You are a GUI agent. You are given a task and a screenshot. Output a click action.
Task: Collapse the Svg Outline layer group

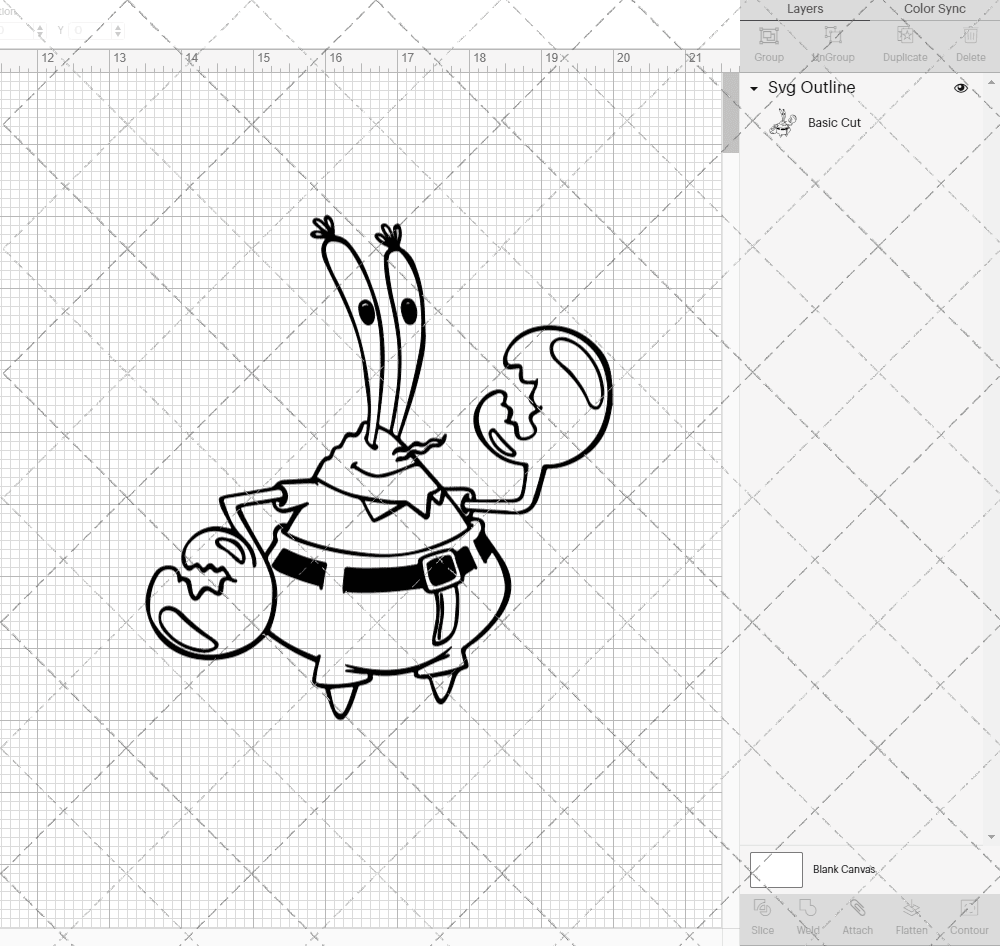pyautogui.click(x=753, y=88)
